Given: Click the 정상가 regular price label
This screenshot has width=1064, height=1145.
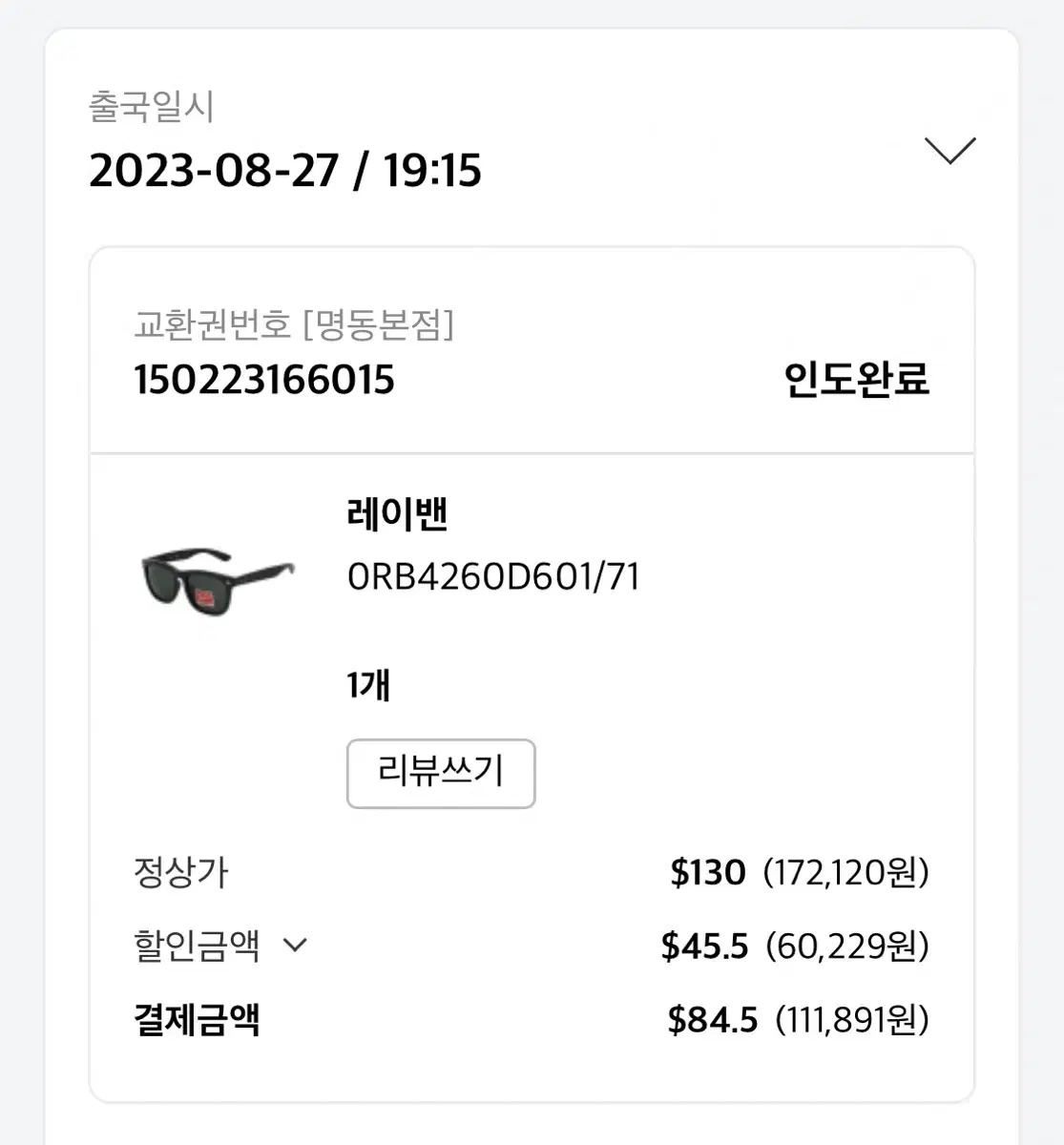Looking at the screenshot, I should pos(181,872).
